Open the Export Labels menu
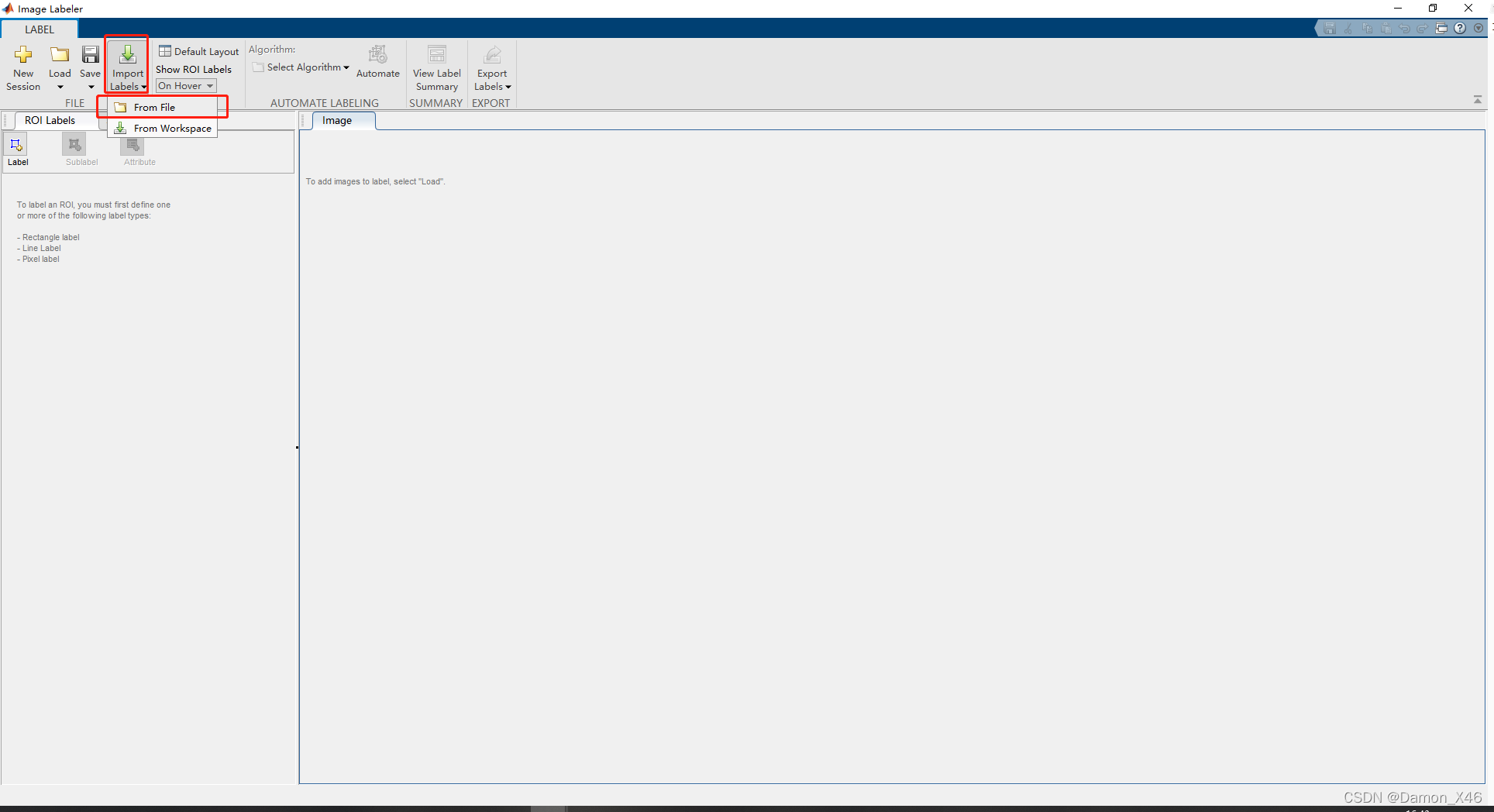This screenshot has width=1494, height=812. (492, 67)
